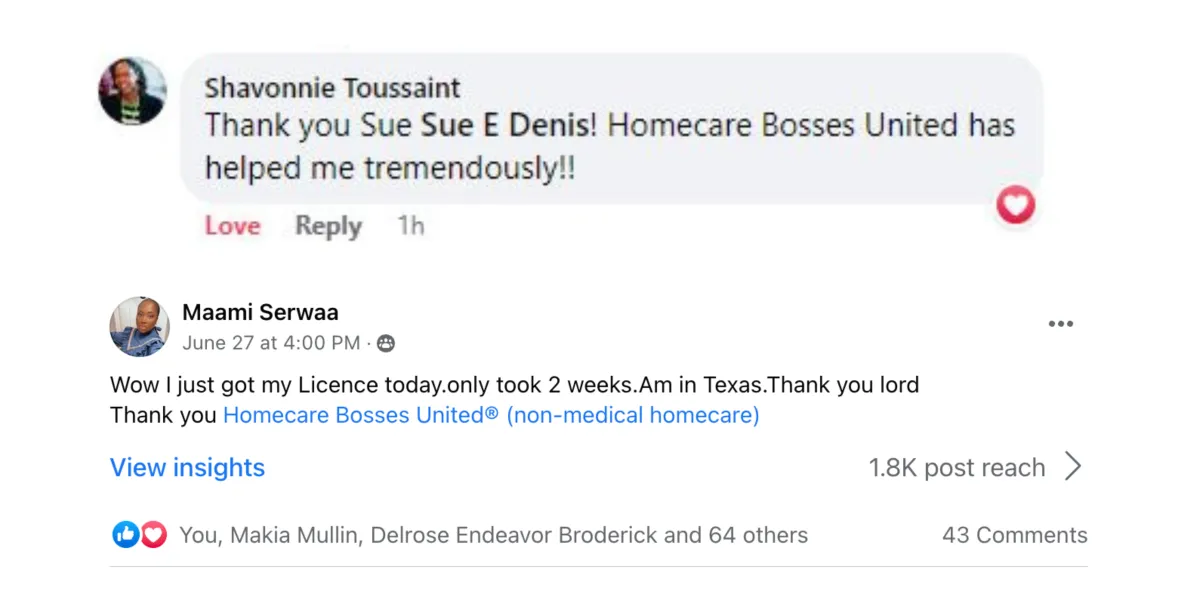Open the Homecare Bosses United group link

point(491,415)
